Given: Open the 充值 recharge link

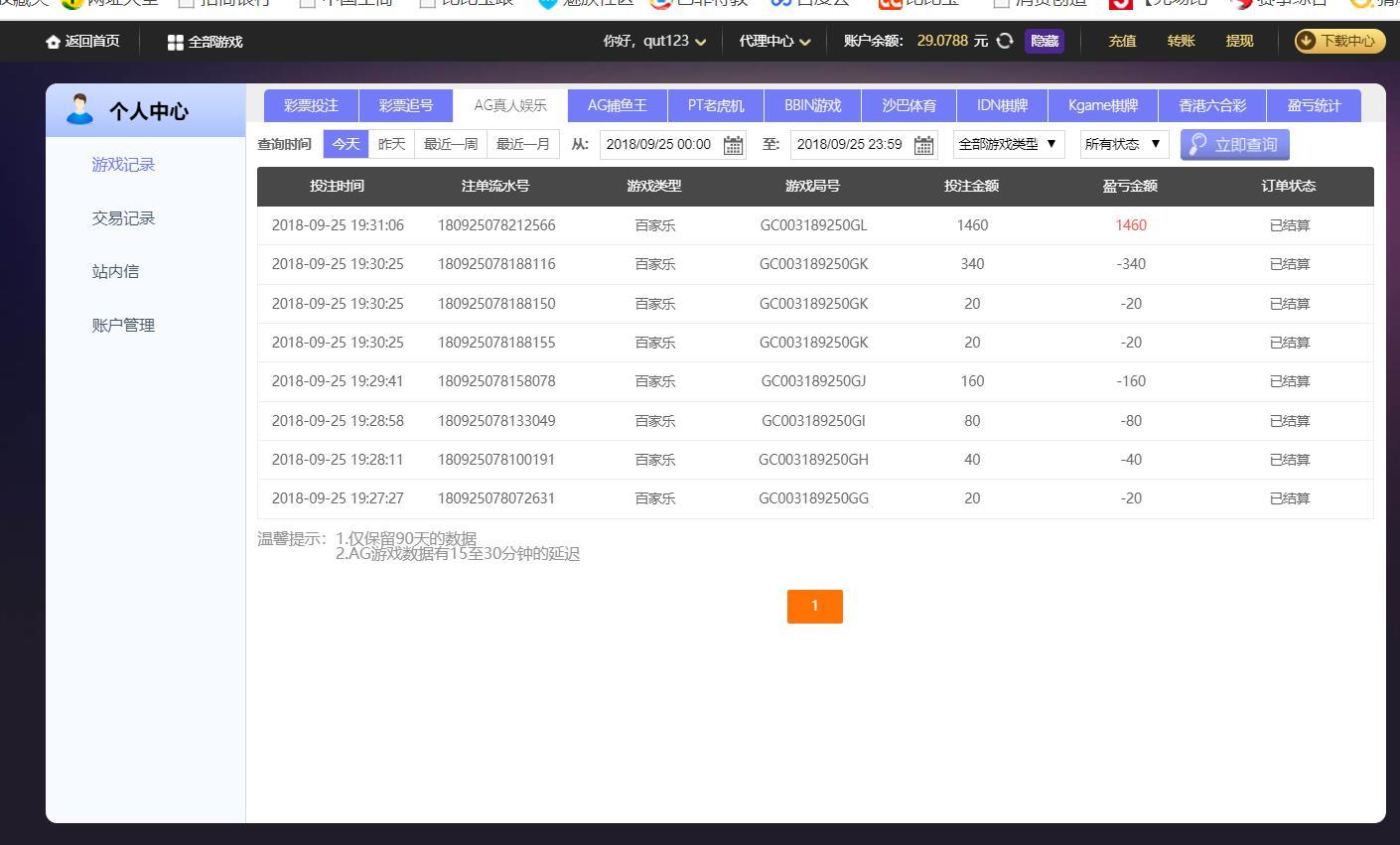Looking at the screenshot, I should 1122,41.
